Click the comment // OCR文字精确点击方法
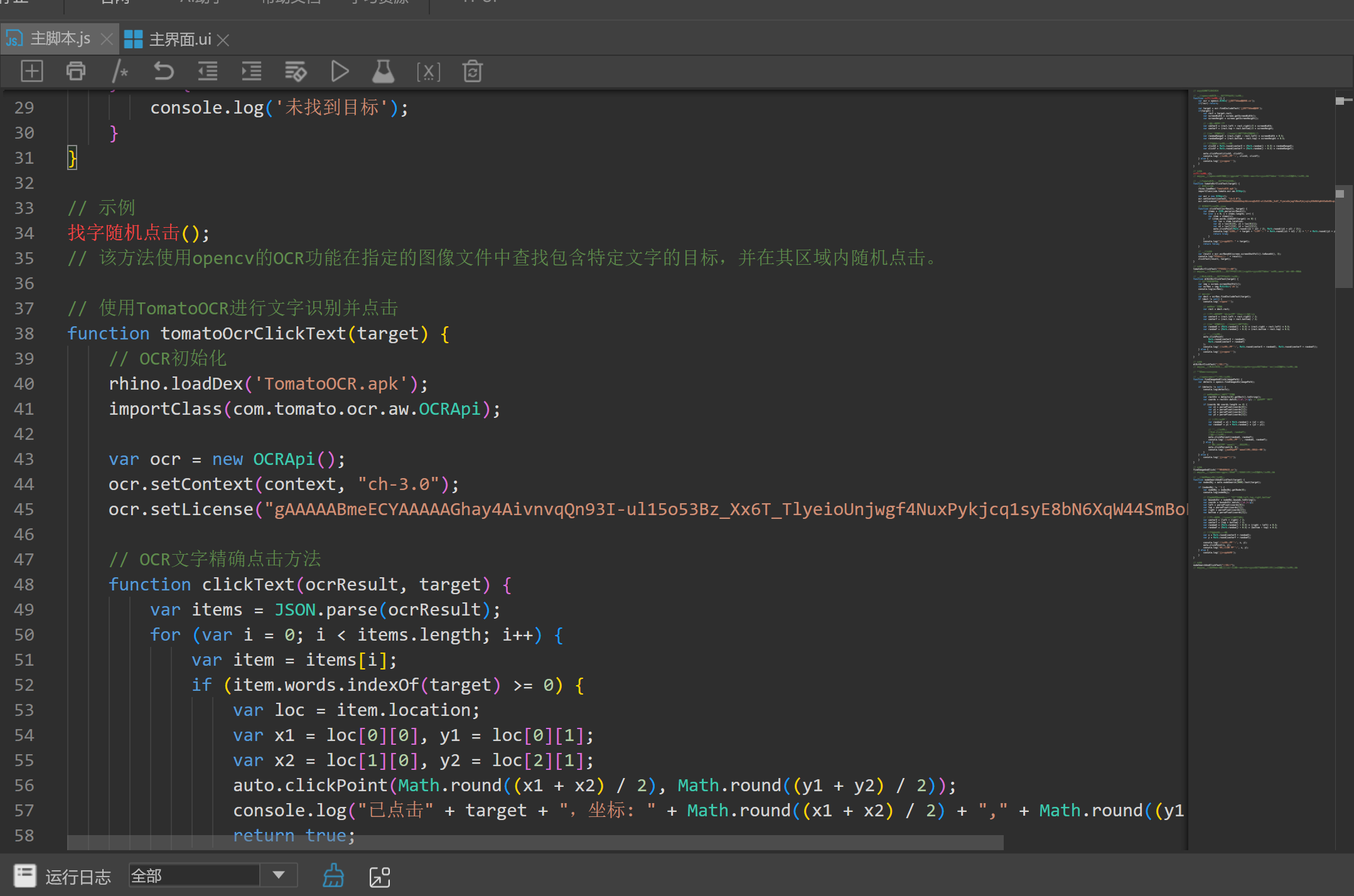 tap(215, 559)
